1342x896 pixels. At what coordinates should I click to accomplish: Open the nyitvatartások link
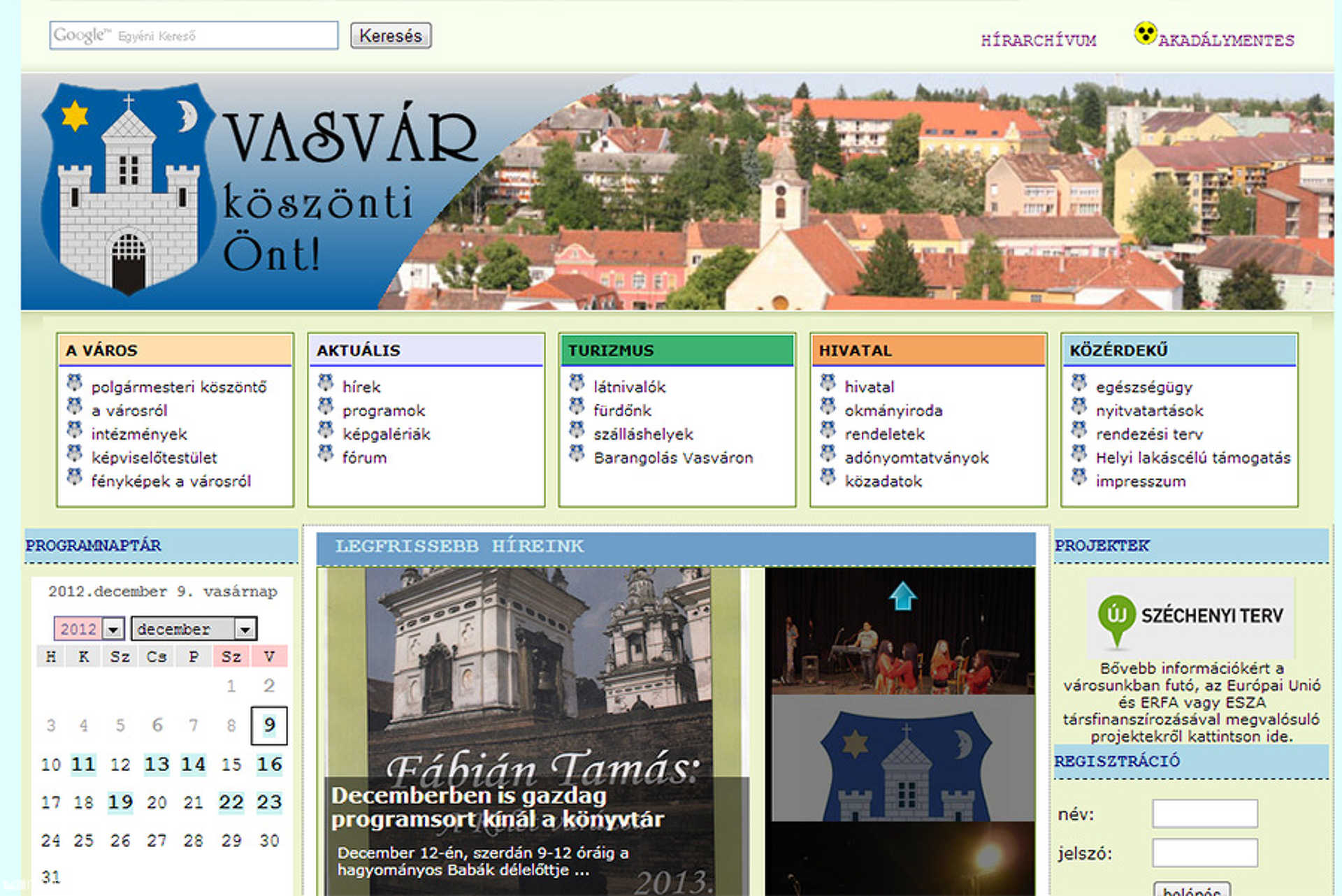[1149, 411]
